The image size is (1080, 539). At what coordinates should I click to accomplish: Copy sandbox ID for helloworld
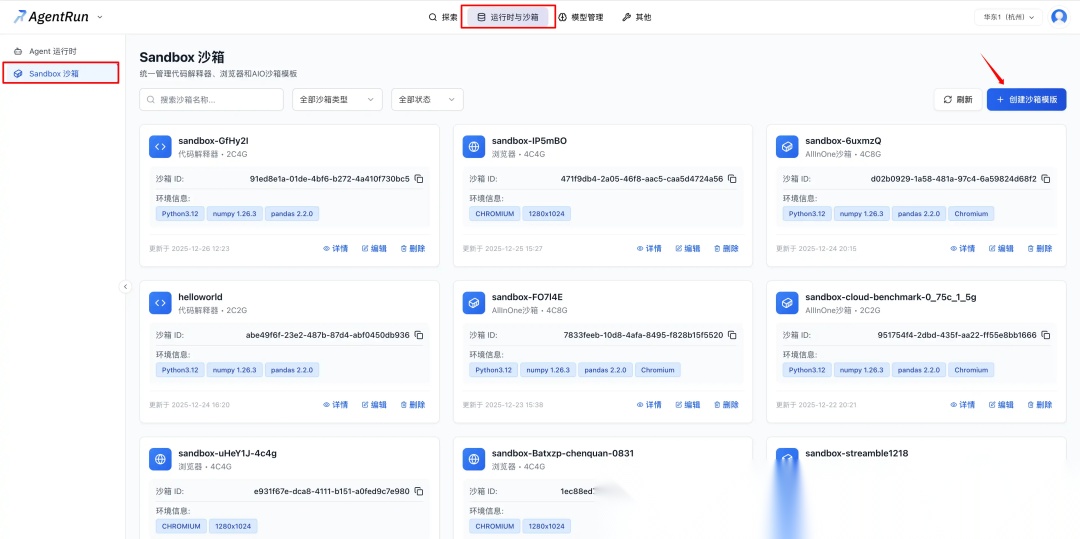pos(419,335)
